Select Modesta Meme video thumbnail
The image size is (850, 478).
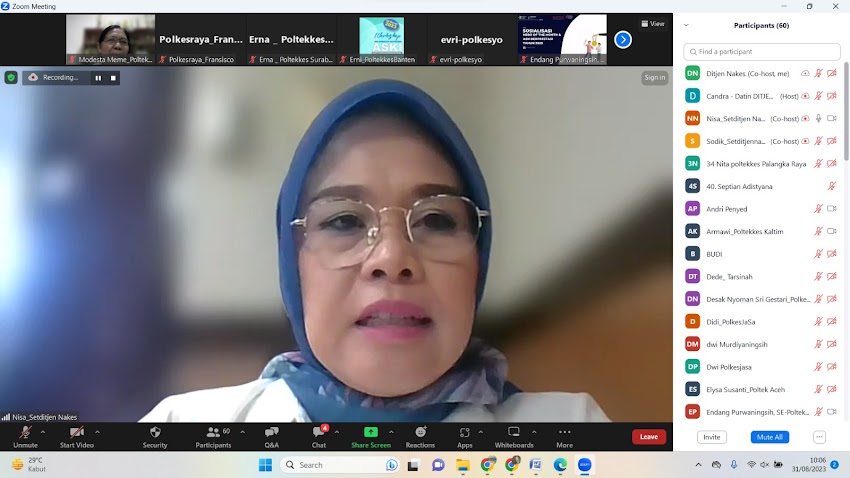[110, 39]
